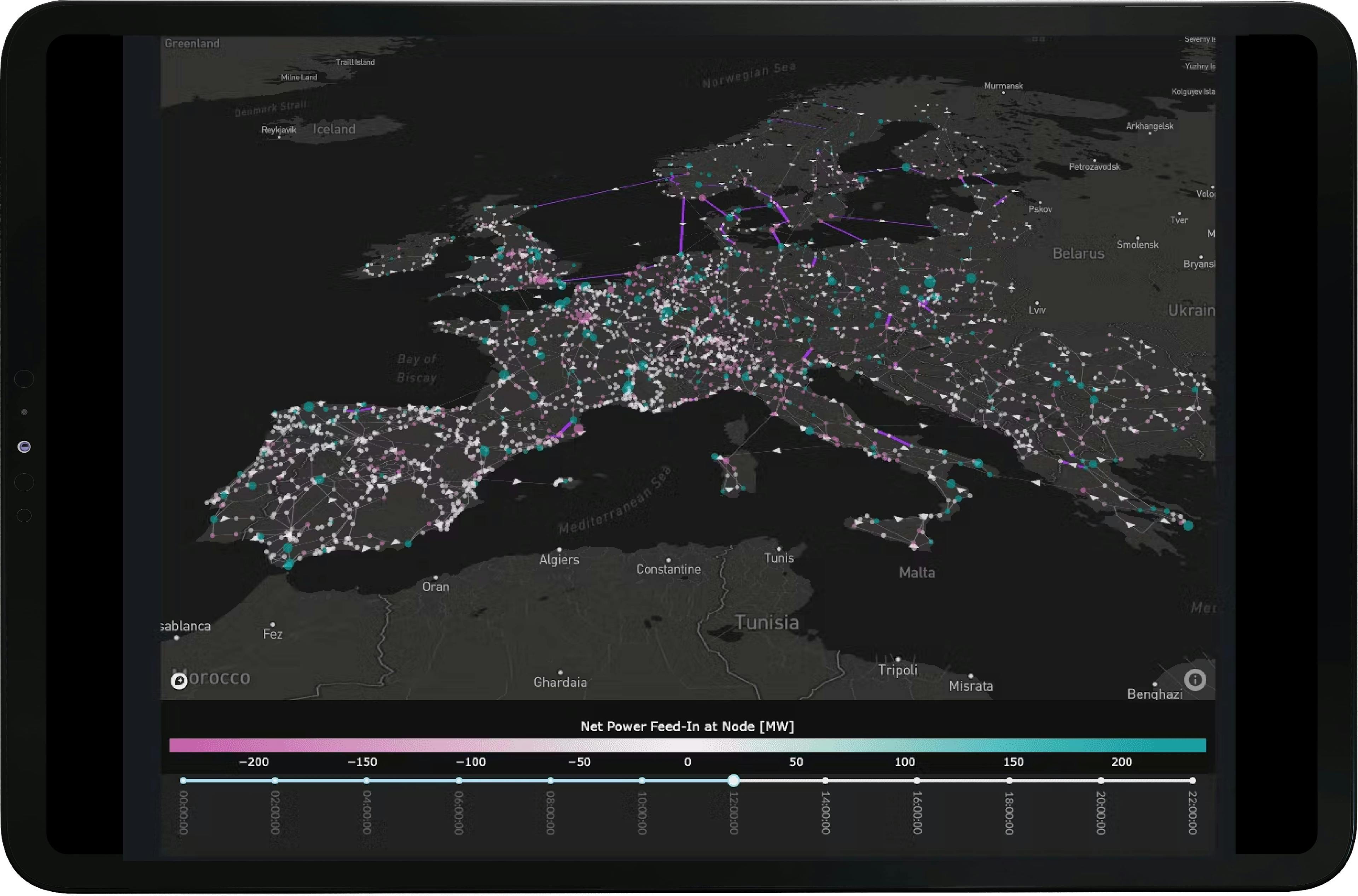Image resolution: width=1358 pixels, height=896 pixels.
Task: Click the Tunisia country label
Action: (767, 623)
